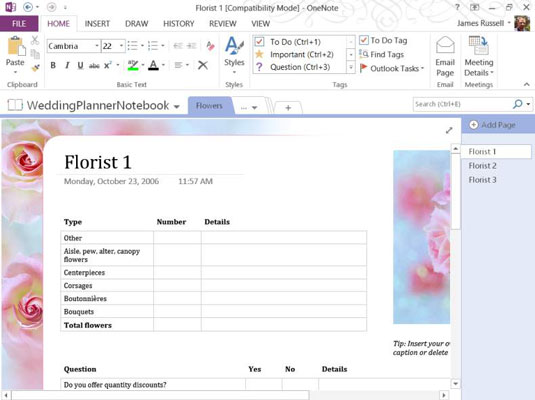Switch to the INSERT ribbon tab

[x=97, y=24]
